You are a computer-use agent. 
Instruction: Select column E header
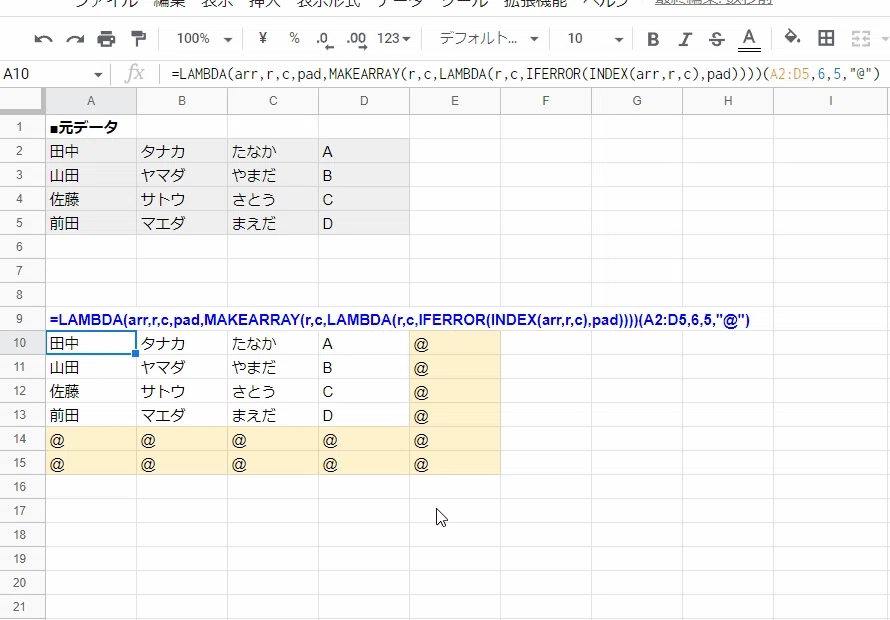(x=455, y=101)
